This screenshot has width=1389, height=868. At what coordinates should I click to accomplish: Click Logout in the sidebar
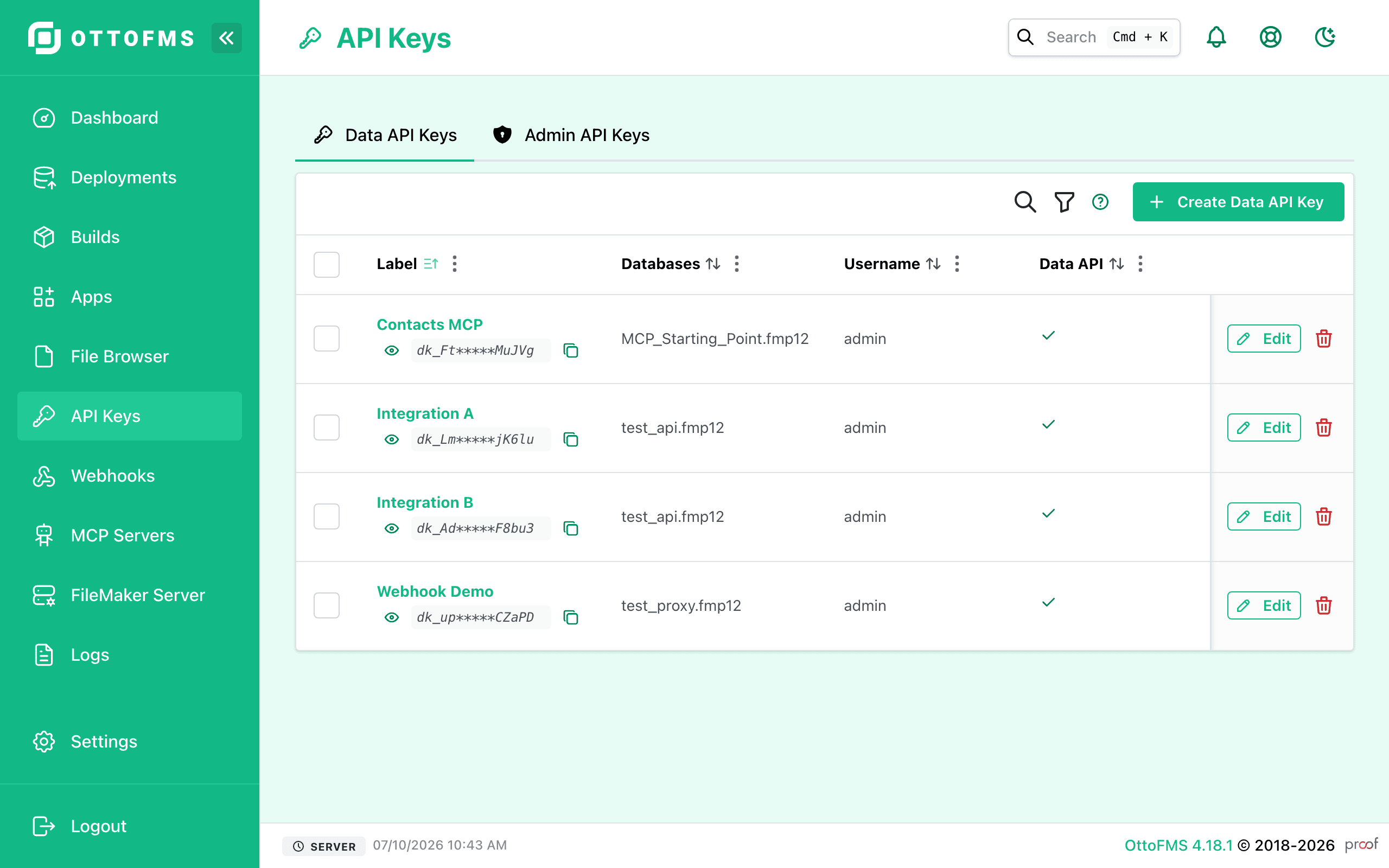(130, 826)
